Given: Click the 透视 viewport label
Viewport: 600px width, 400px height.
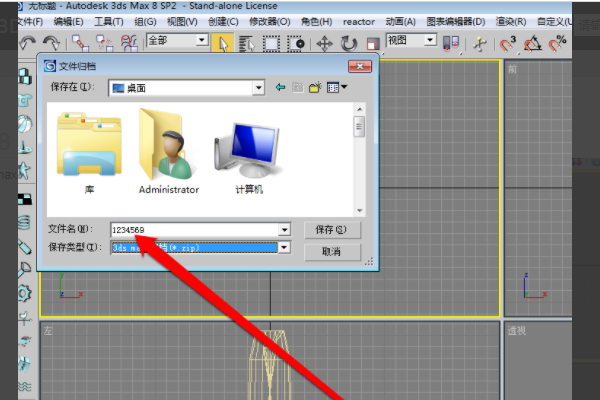Looking at the screenshot, I should point(517,331).
